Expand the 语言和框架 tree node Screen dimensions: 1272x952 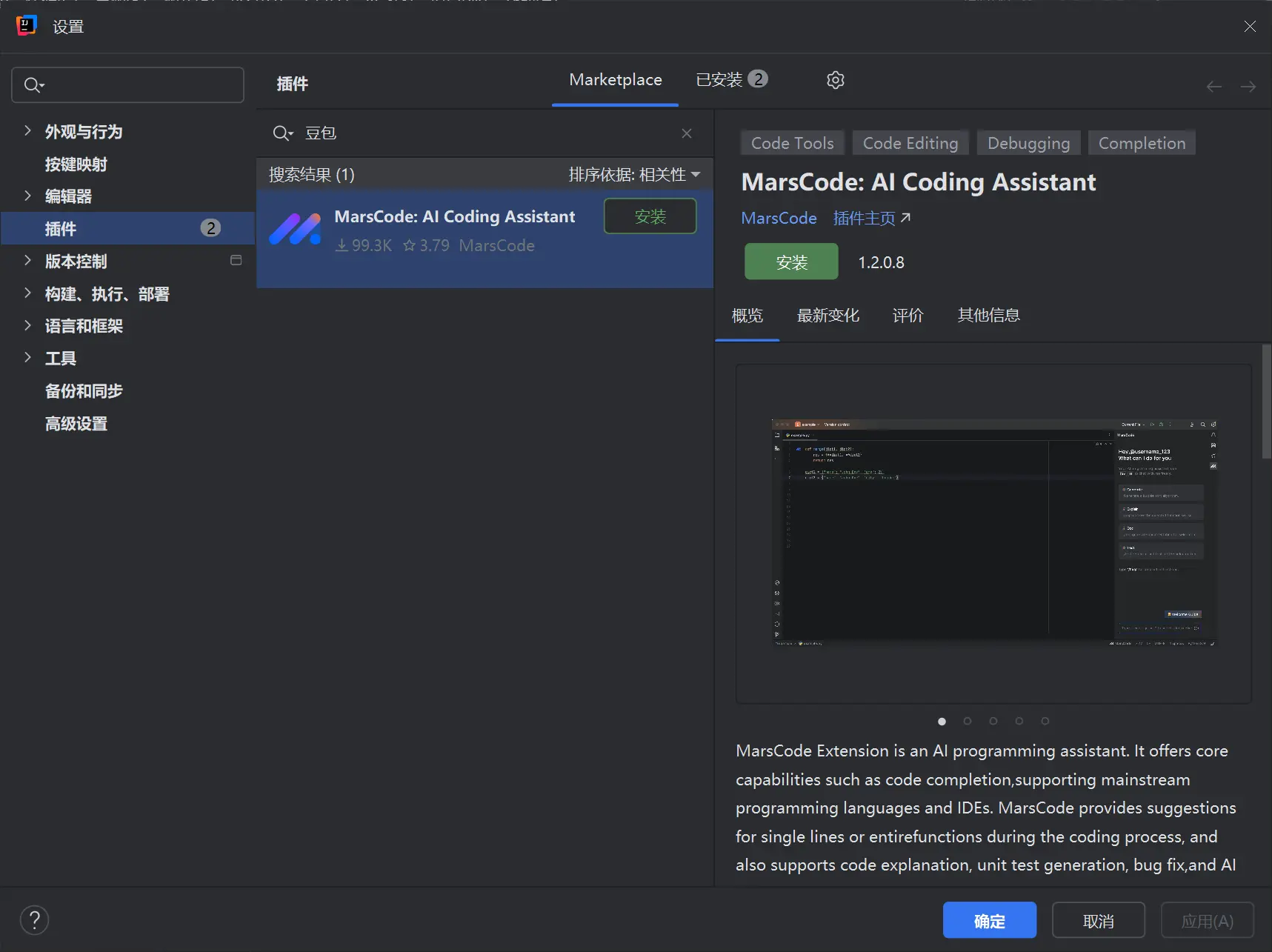coord(27,325)
